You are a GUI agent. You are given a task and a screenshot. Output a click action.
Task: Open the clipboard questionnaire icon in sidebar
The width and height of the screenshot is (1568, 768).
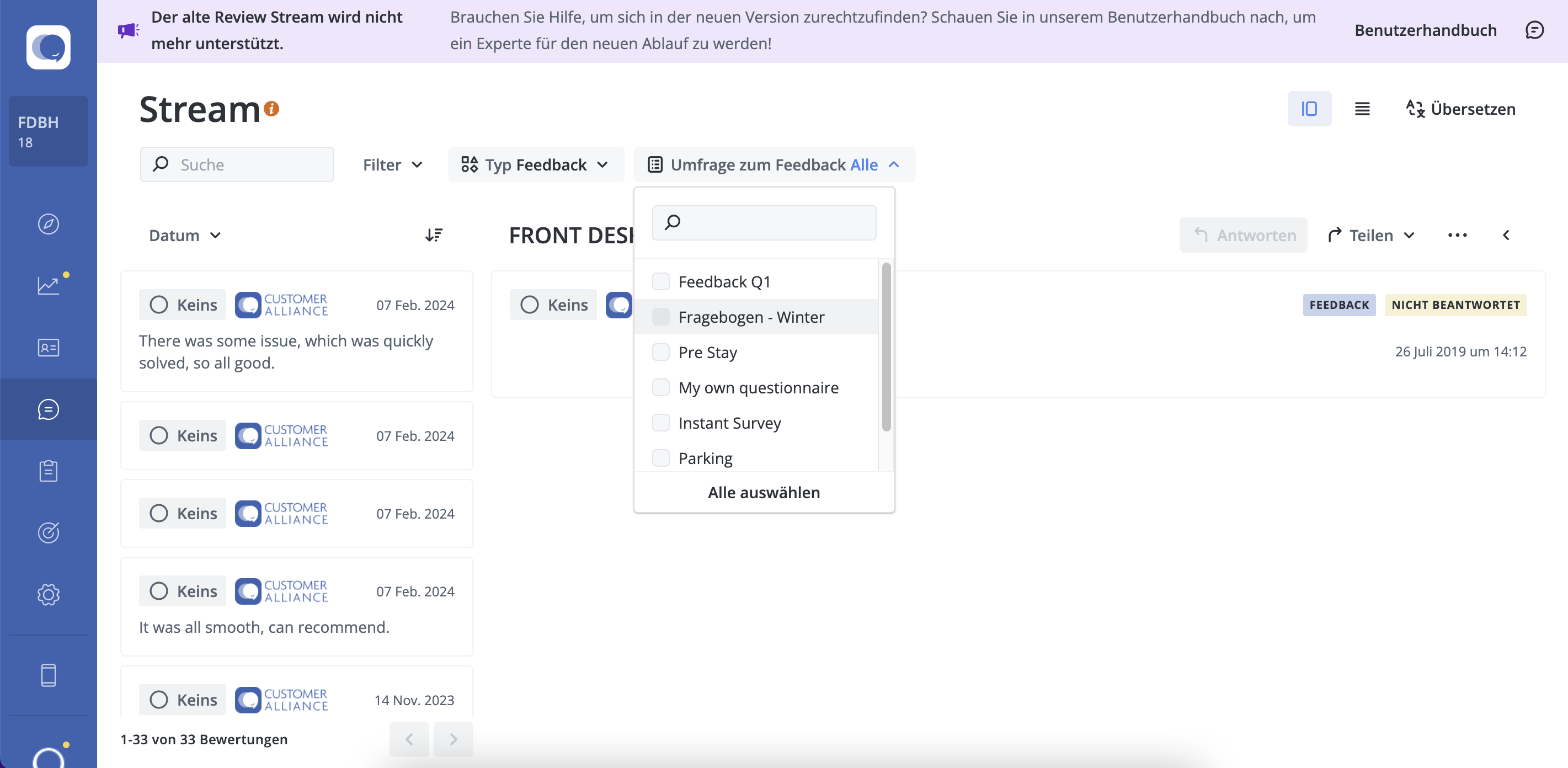48,471
